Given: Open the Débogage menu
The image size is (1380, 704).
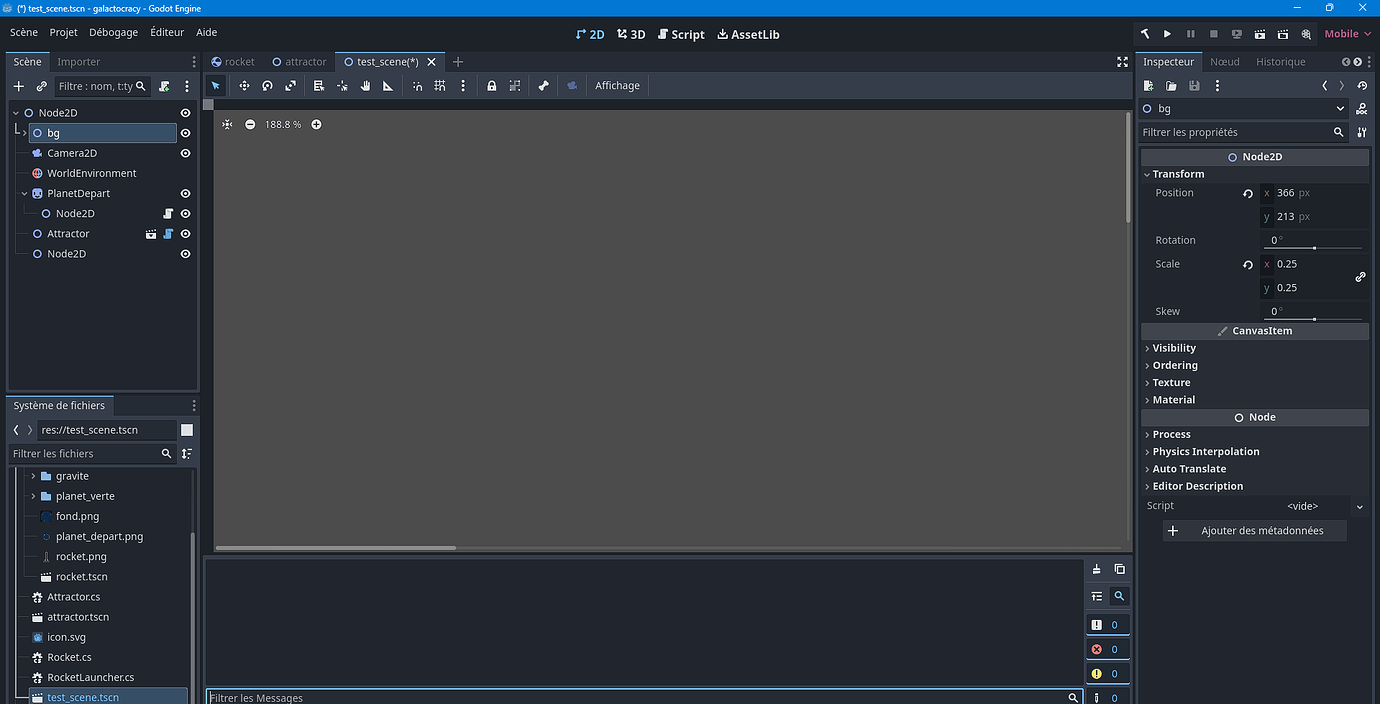Looking at the screenshot, I should (x=114, y=32).
